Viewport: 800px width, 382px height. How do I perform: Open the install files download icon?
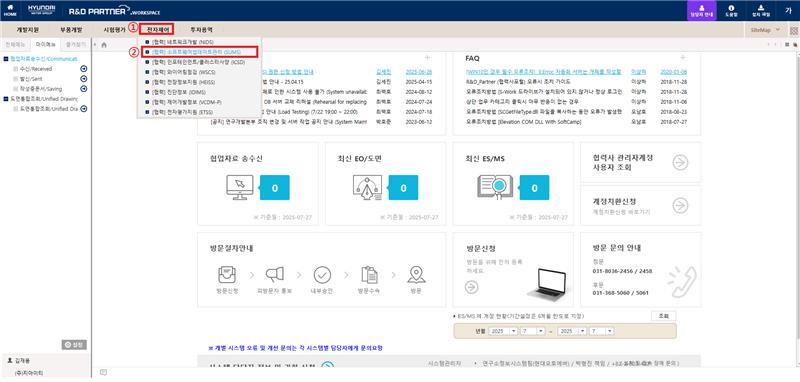pos(761,10)
